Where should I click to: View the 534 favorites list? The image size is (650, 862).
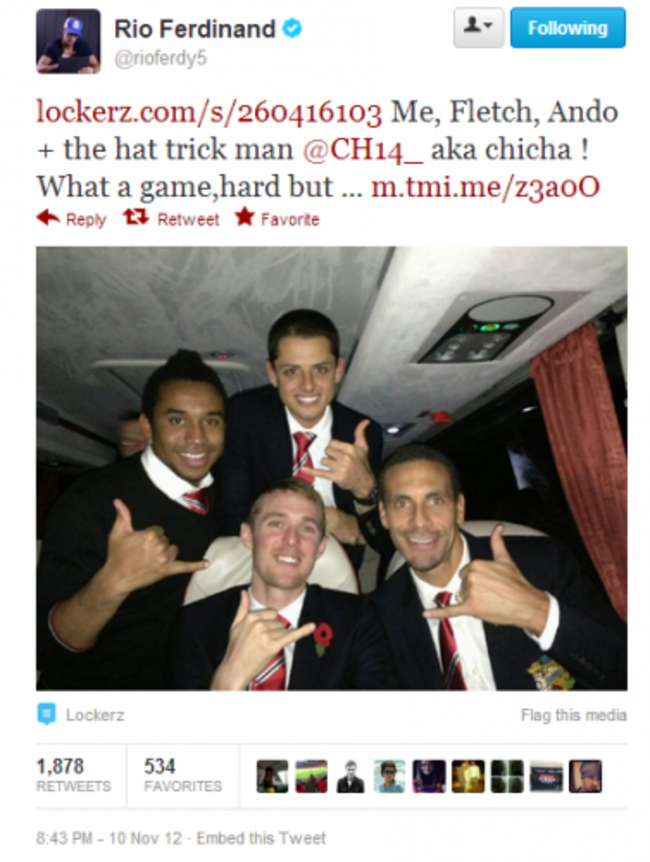click(183, 775)
